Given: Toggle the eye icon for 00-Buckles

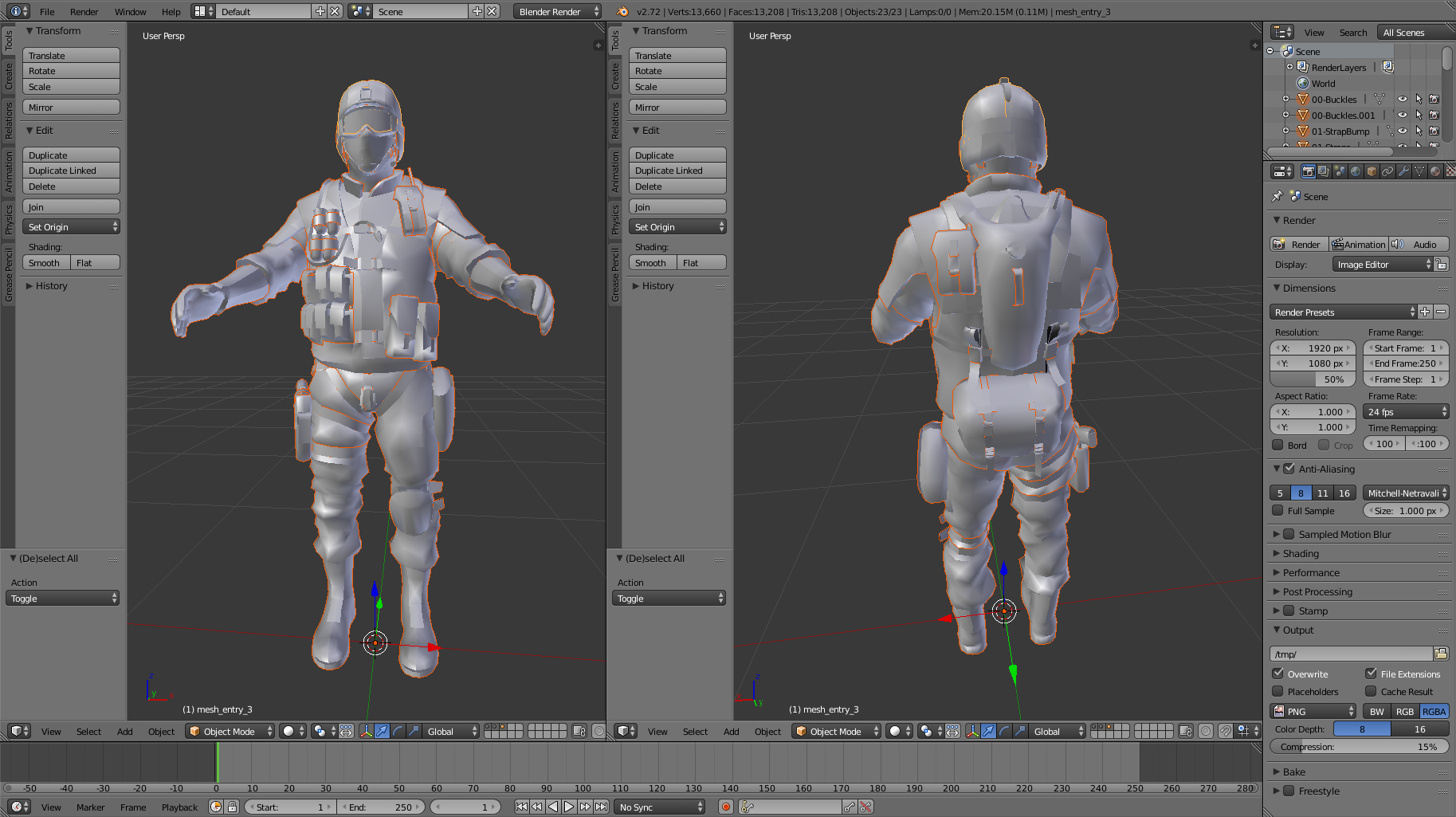Looking at the screenshot, I should coord(1403,100).
